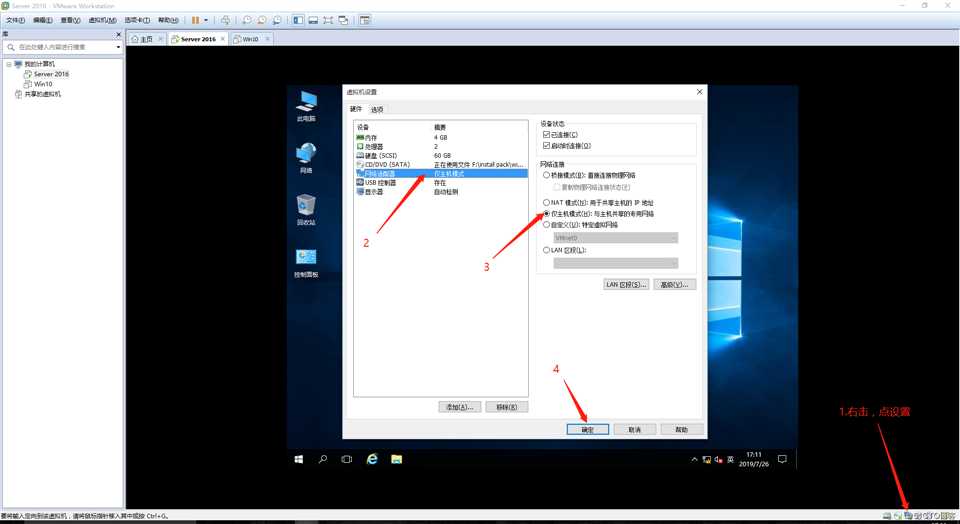
Task: Toggle the 启动时连接(O) checkbox
Action: (x=546, y=146)
